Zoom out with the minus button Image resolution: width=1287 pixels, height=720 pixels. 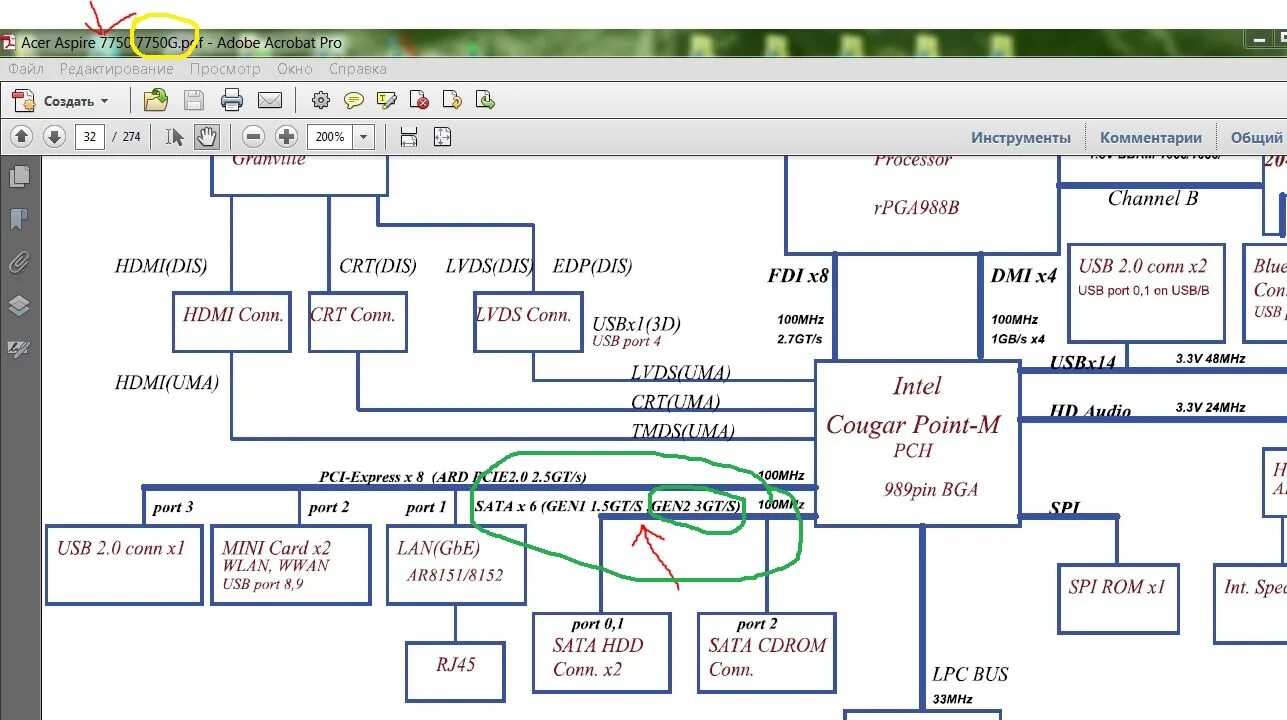point(254,137)
